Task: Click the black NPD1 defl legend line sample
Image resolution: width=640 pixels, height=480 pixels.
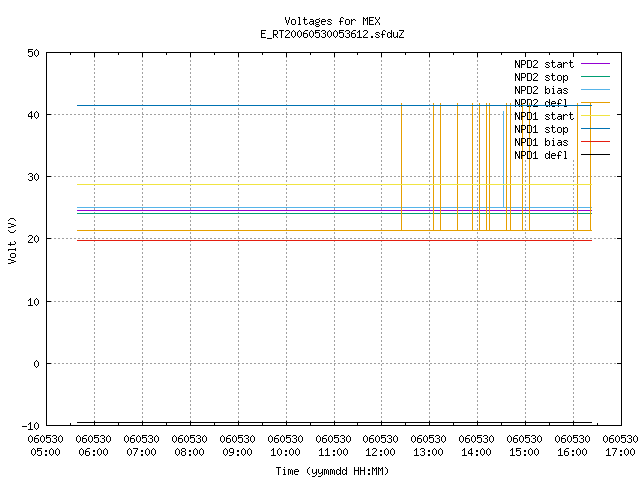Action: click(595, 155)
